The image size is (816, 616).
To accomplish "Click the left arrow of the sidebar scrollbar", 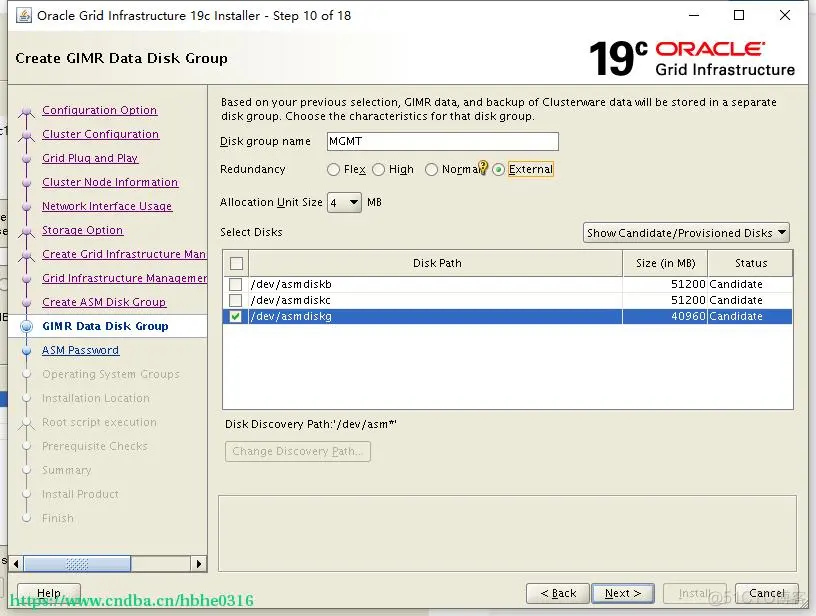I will 16,563.
